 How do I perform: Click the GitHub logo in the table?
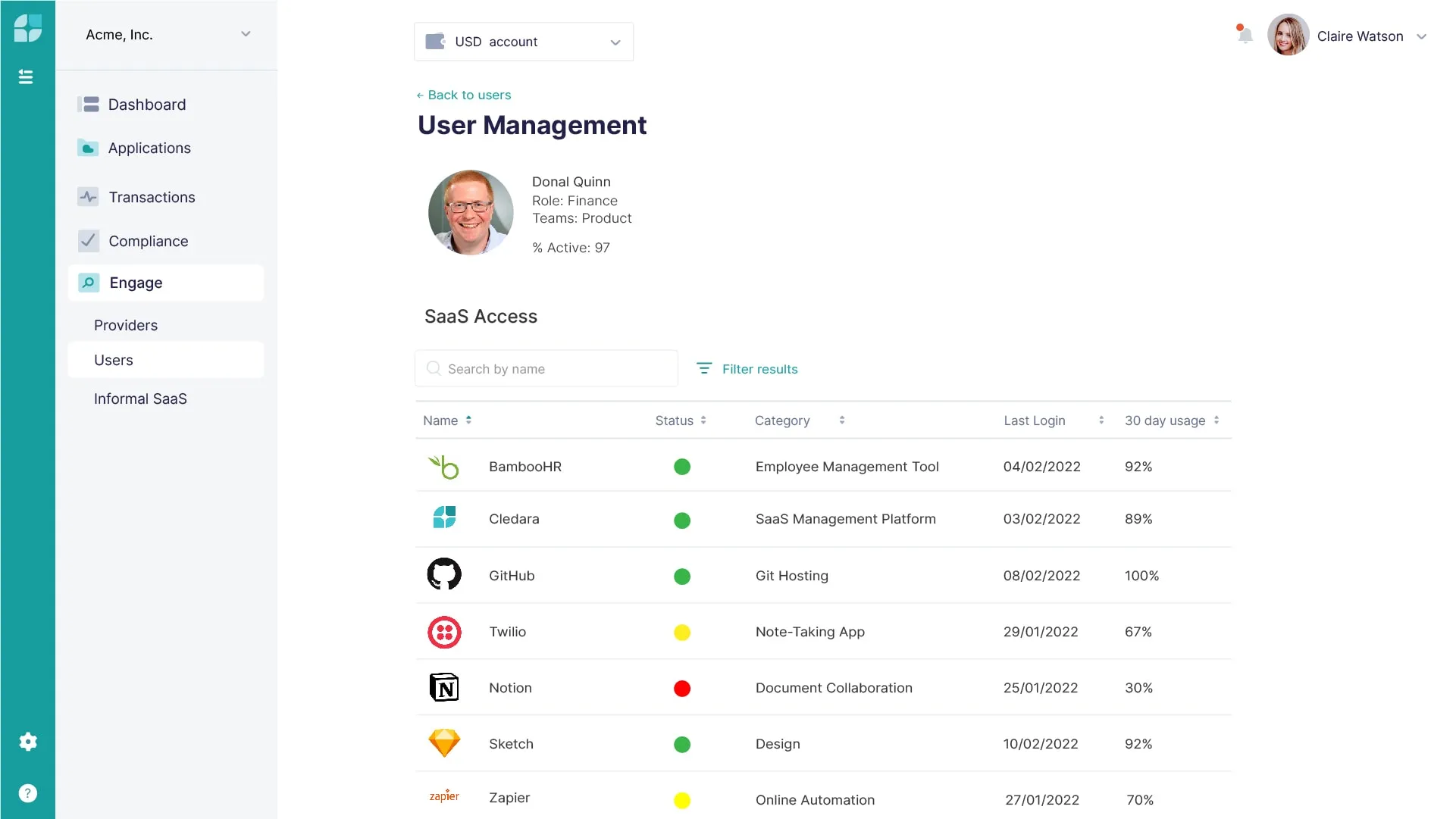point(444,575)
